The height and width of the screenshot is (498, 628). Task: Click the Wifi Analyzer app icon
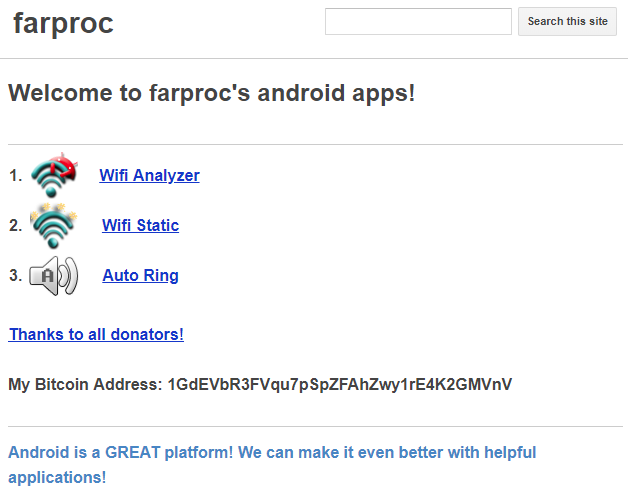[x=54, y=175]
